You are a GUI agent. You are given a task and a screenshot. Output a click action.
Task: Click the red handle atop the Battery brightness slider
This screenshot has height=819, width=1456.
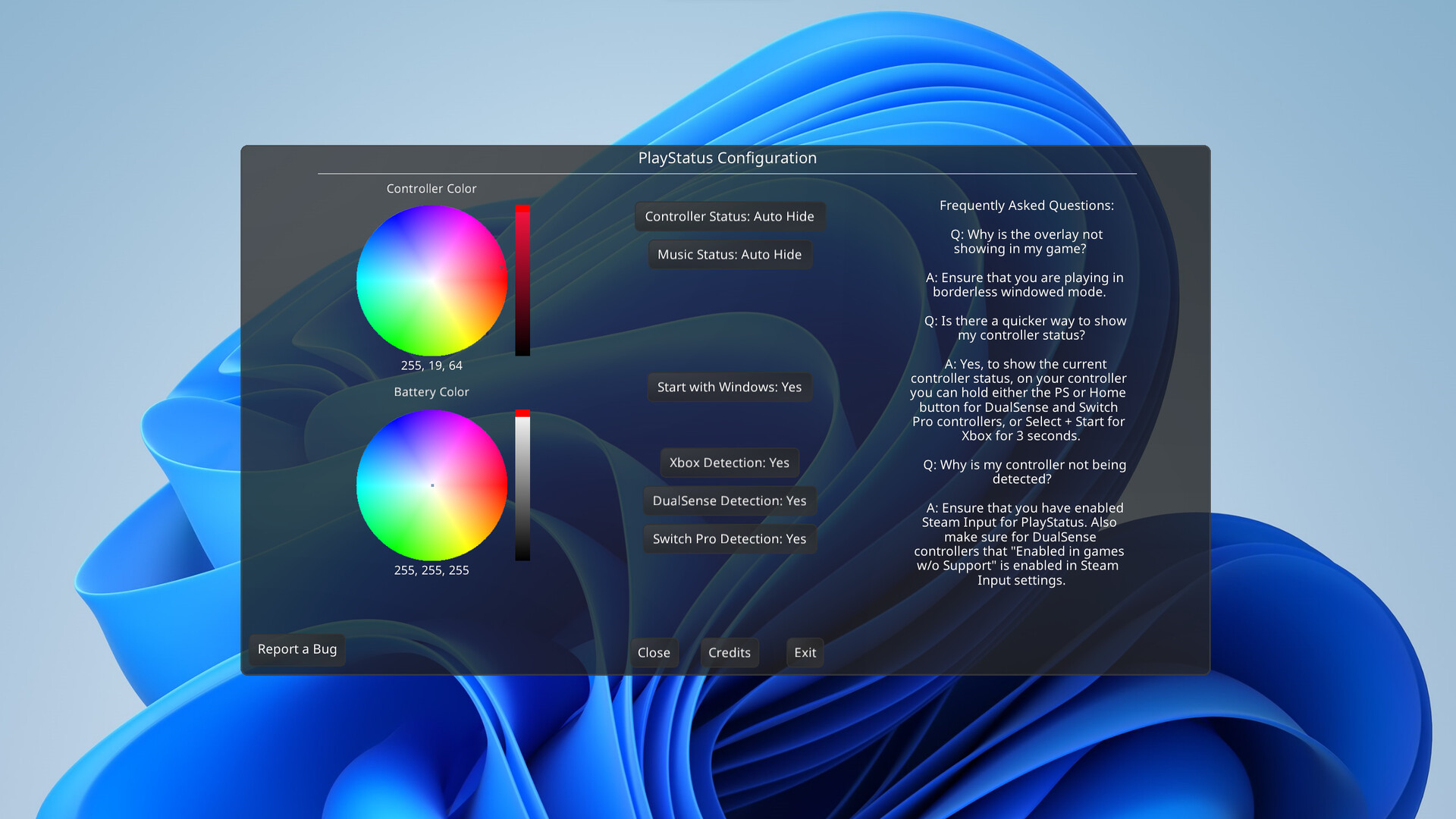coord(522,413)
